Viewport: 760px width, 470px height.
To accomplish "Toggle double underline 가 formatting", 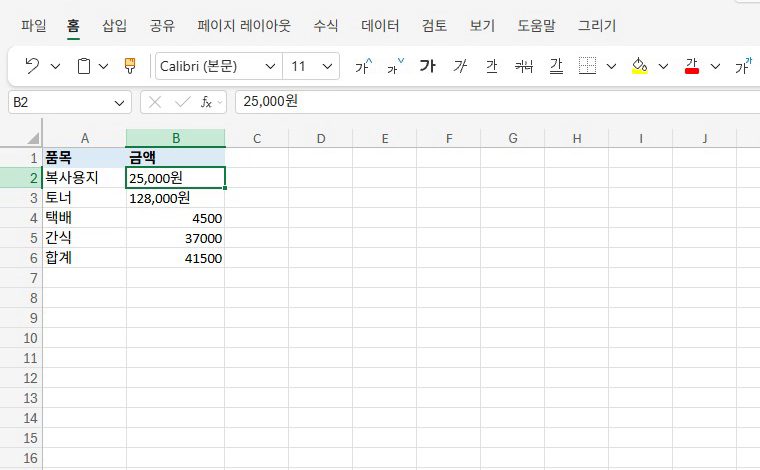I will [556, 66].
